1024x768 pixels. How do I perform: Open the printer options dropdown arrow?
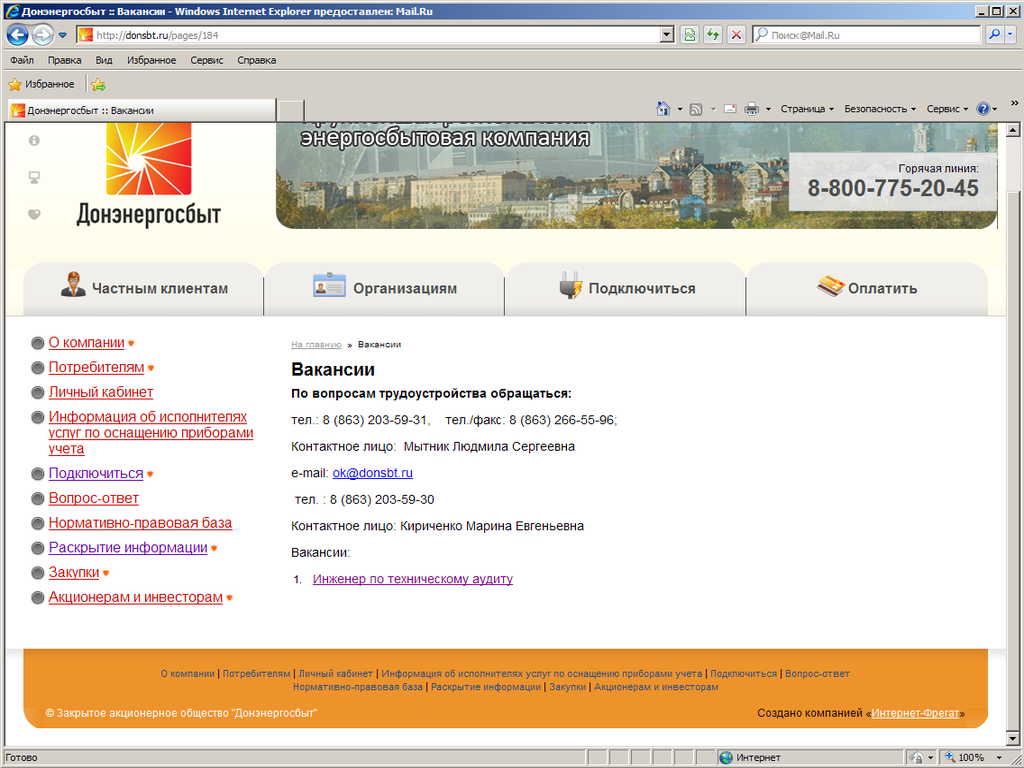point(768,109)
